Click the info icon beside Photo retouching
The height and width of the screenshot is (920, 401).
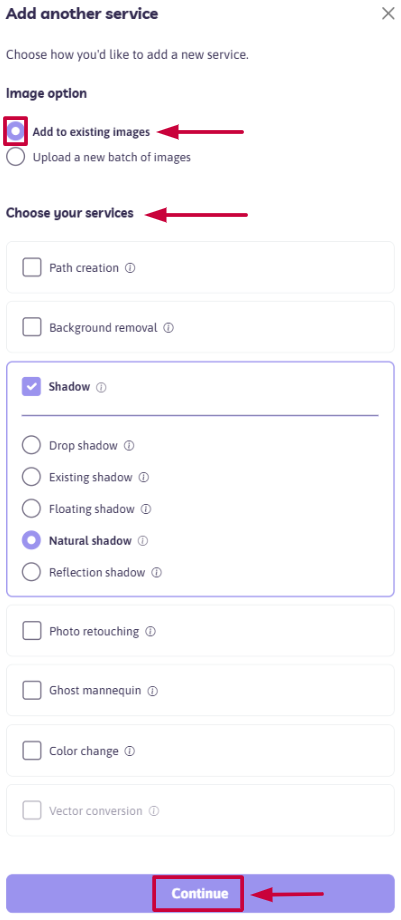(x=150, y=632)
